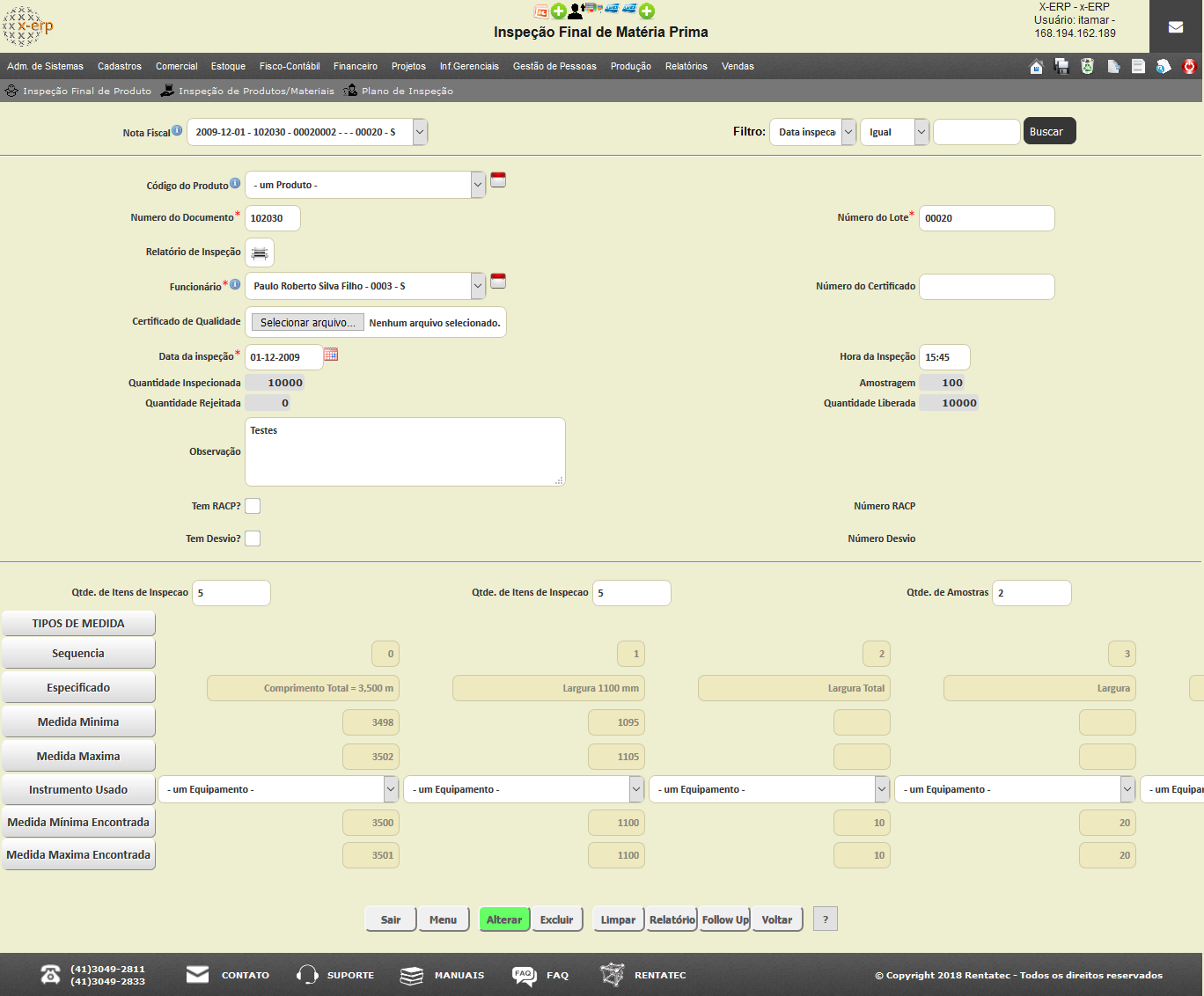This screenshot has width=1204, height=996.
Task: Open Instrumento Usado dropdown for sequence 1
Action: pyautogui.click(x=524, y=789)
